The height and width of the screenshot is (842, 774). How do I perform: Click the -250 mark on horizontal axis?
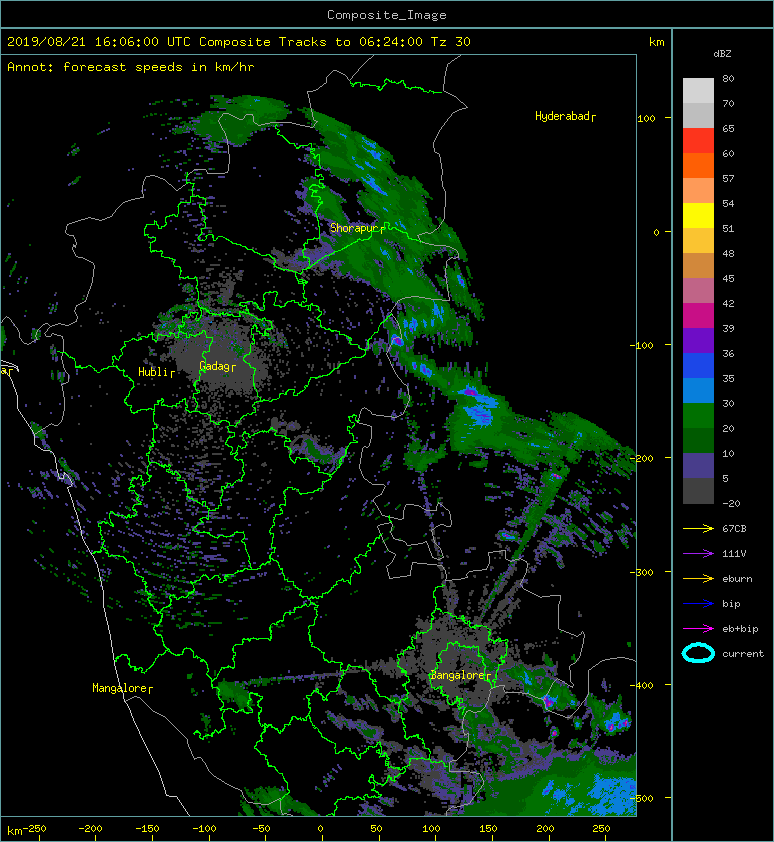(35, 829)
